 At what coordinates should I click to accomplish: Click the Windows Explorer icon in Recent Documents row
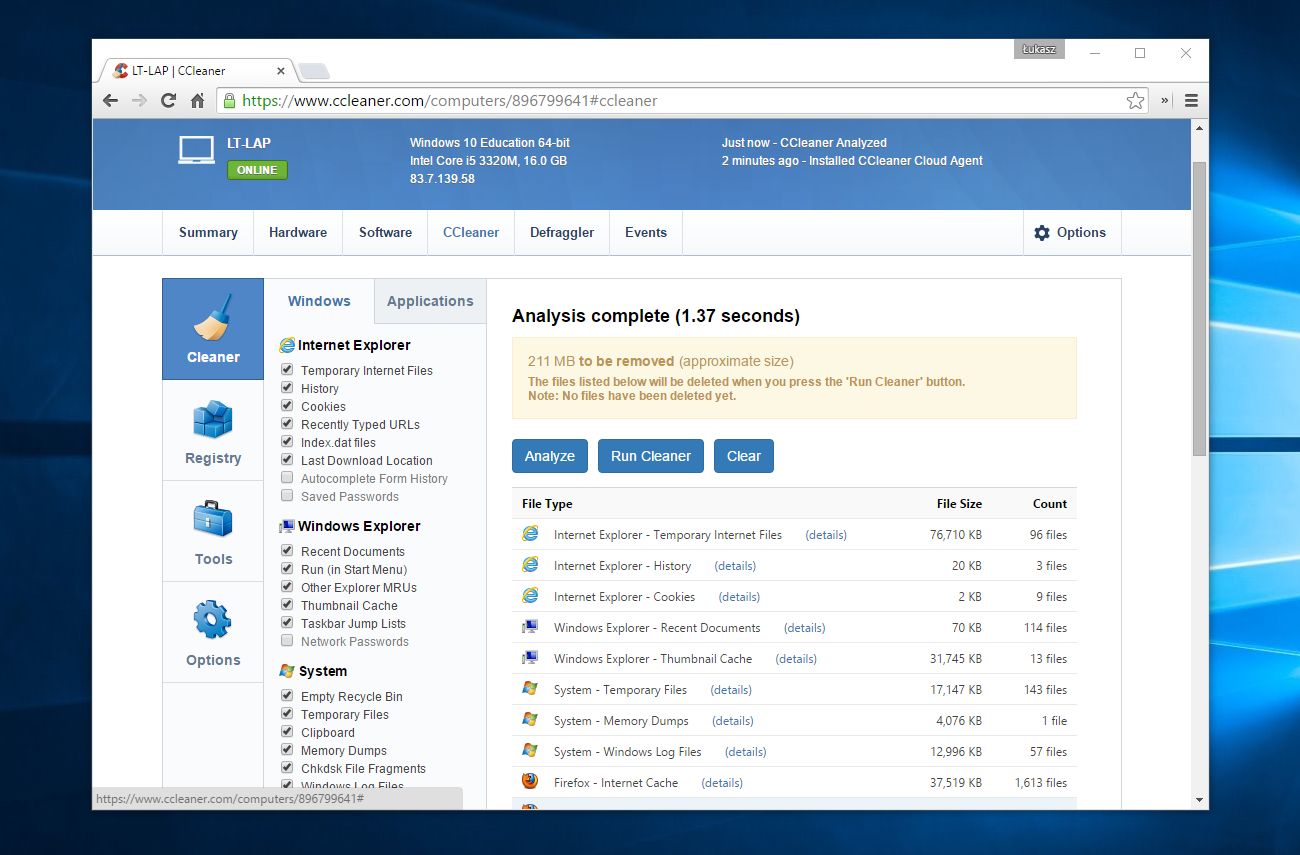click(x=530, y=627)
